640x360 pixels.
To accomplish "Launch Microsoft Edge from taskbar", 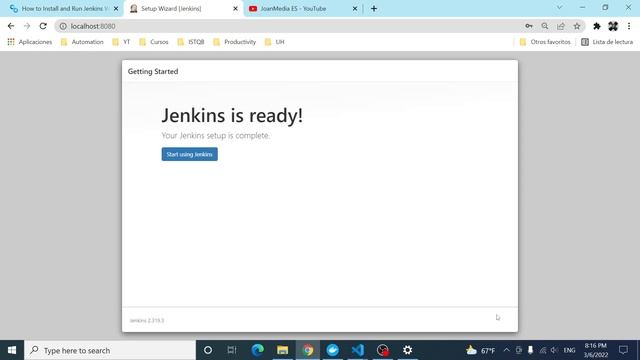I will pos(258,350).
